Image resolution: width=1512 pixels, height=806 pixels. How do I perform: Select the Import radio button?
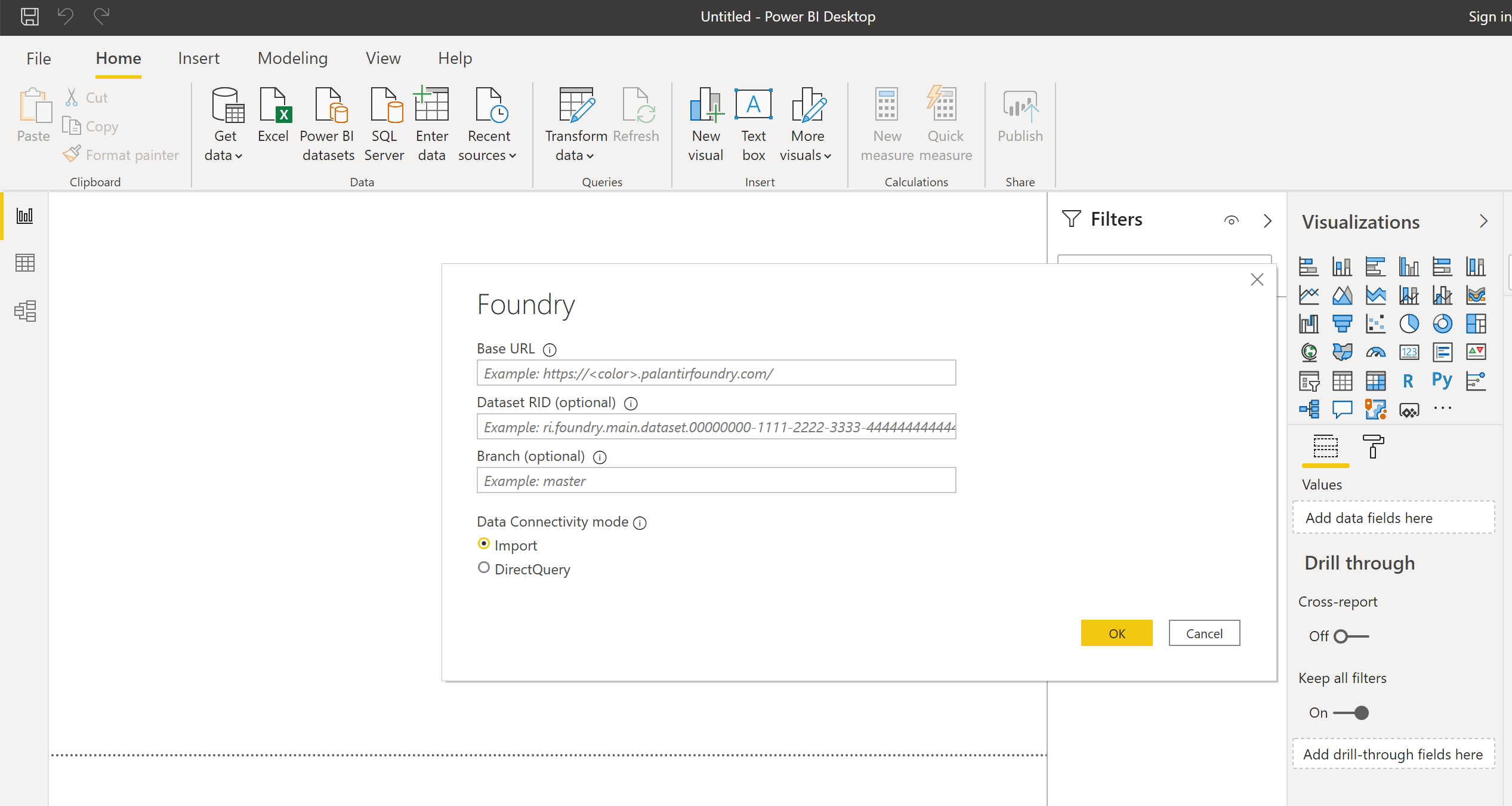(x=484, y=544)
